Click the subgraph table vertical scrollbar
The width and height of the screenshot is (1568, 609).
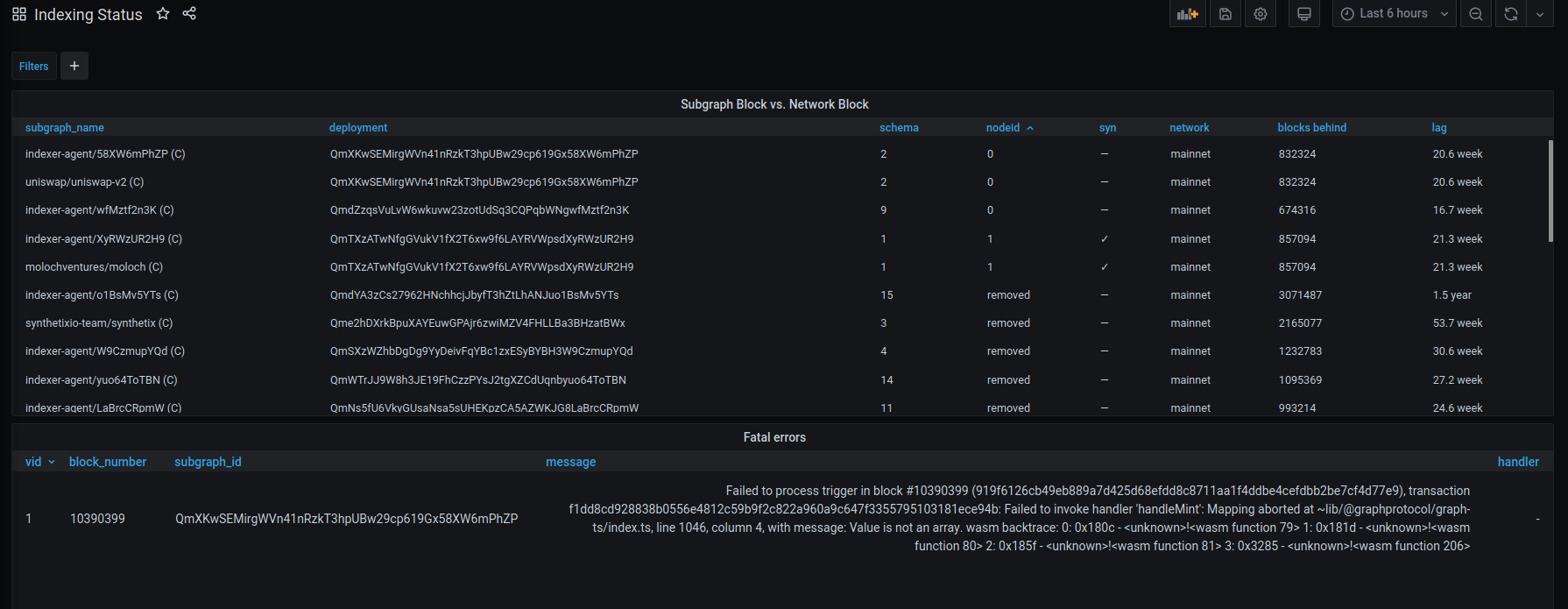point(1550,190)
